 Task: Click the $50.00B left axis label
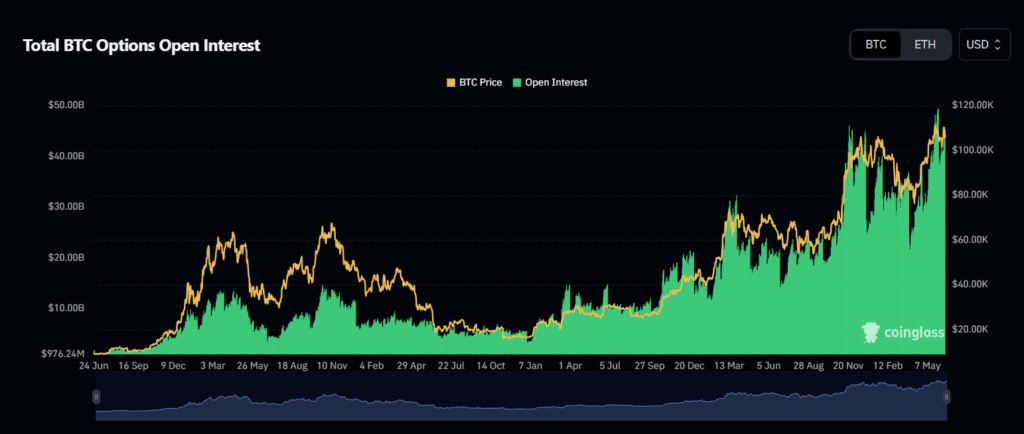[x=66, y=105]
